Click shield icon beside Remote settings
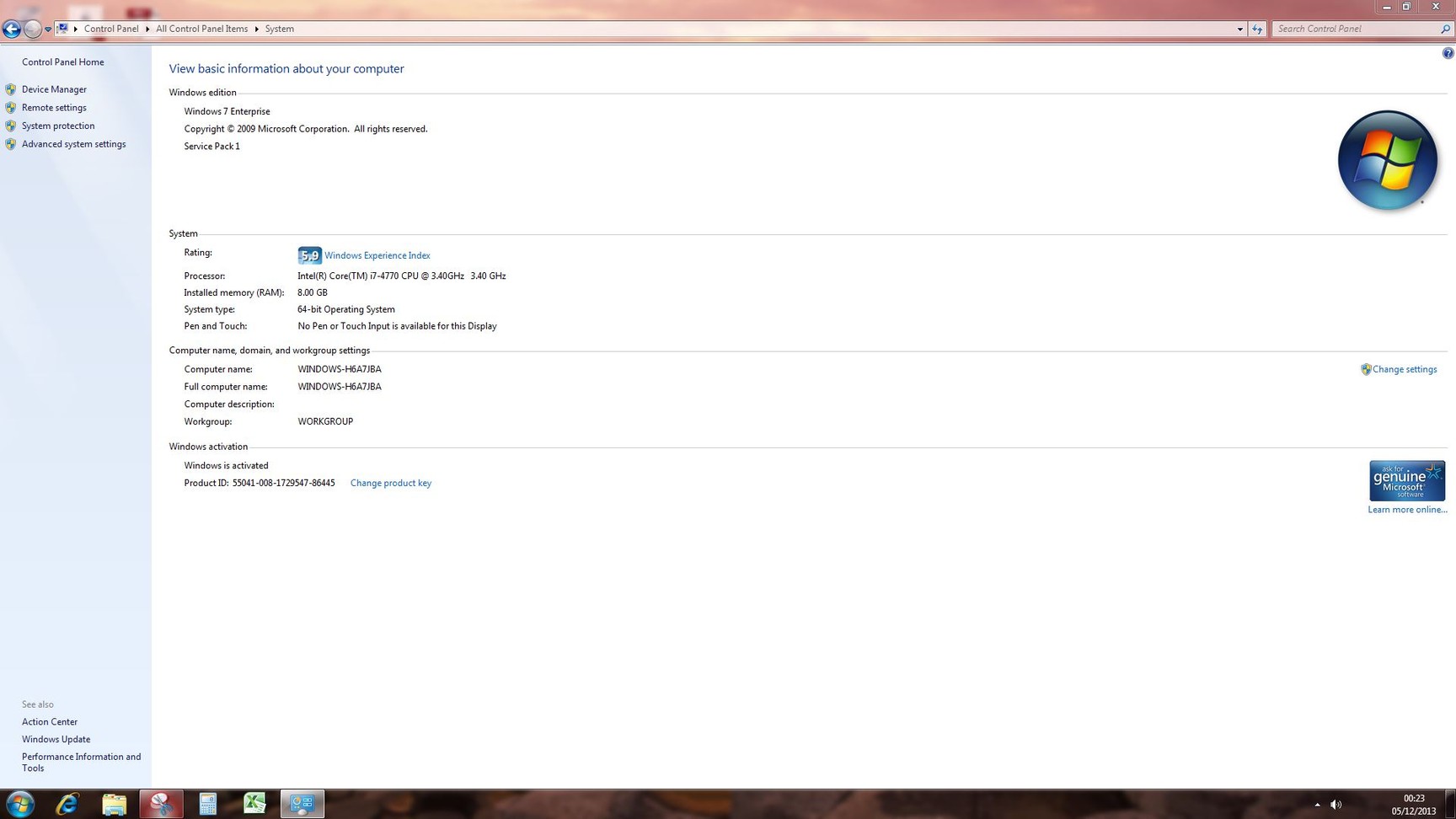Image resolution: width=1456 pixels, height=819 pixels. [10, 108]
